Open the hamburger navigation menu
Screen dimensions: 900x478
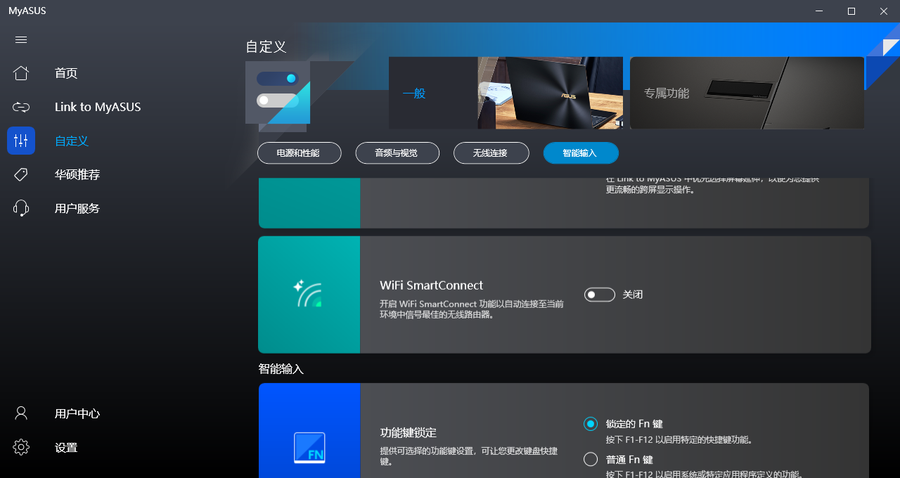click(21, 40)
